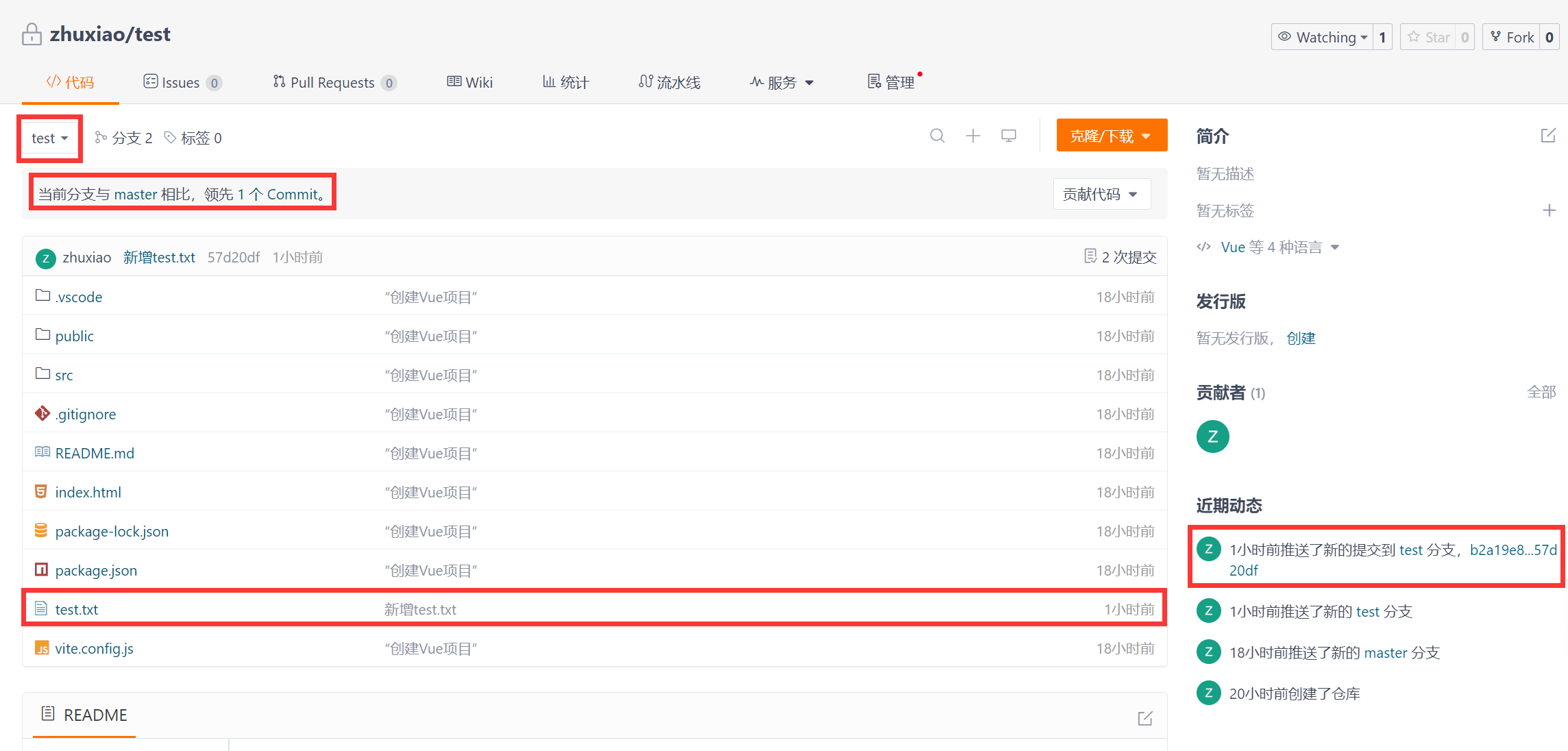Open the test branch selector dropdown

pyautogui.click(x=49, y=138)
